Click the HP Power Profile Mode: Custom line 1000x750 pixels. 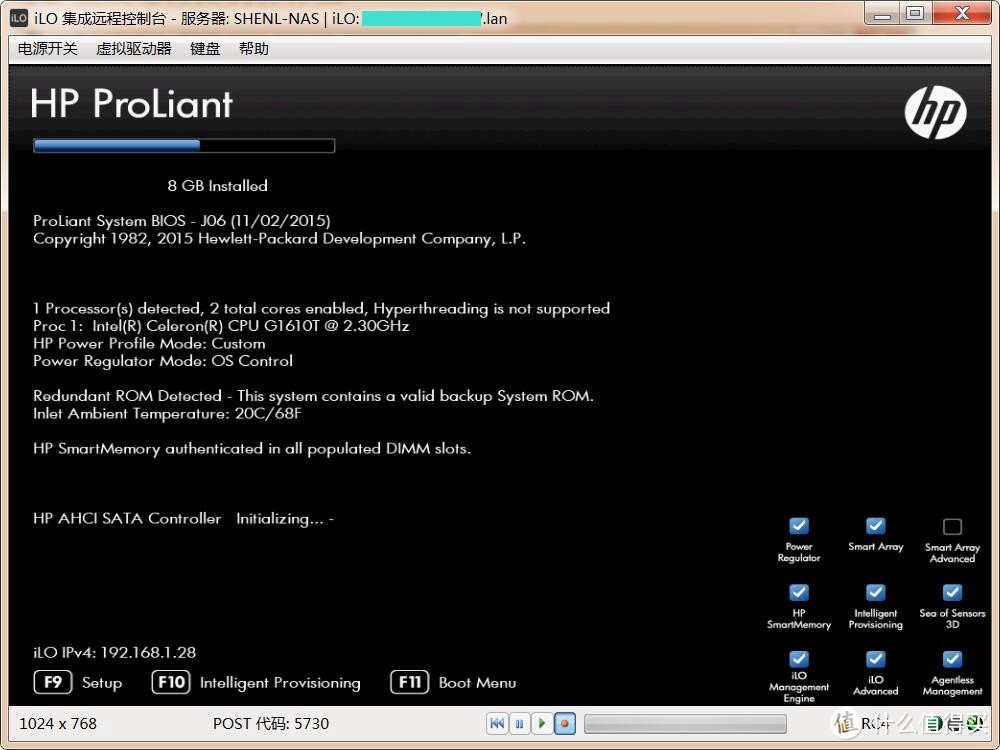coord(149,343)
